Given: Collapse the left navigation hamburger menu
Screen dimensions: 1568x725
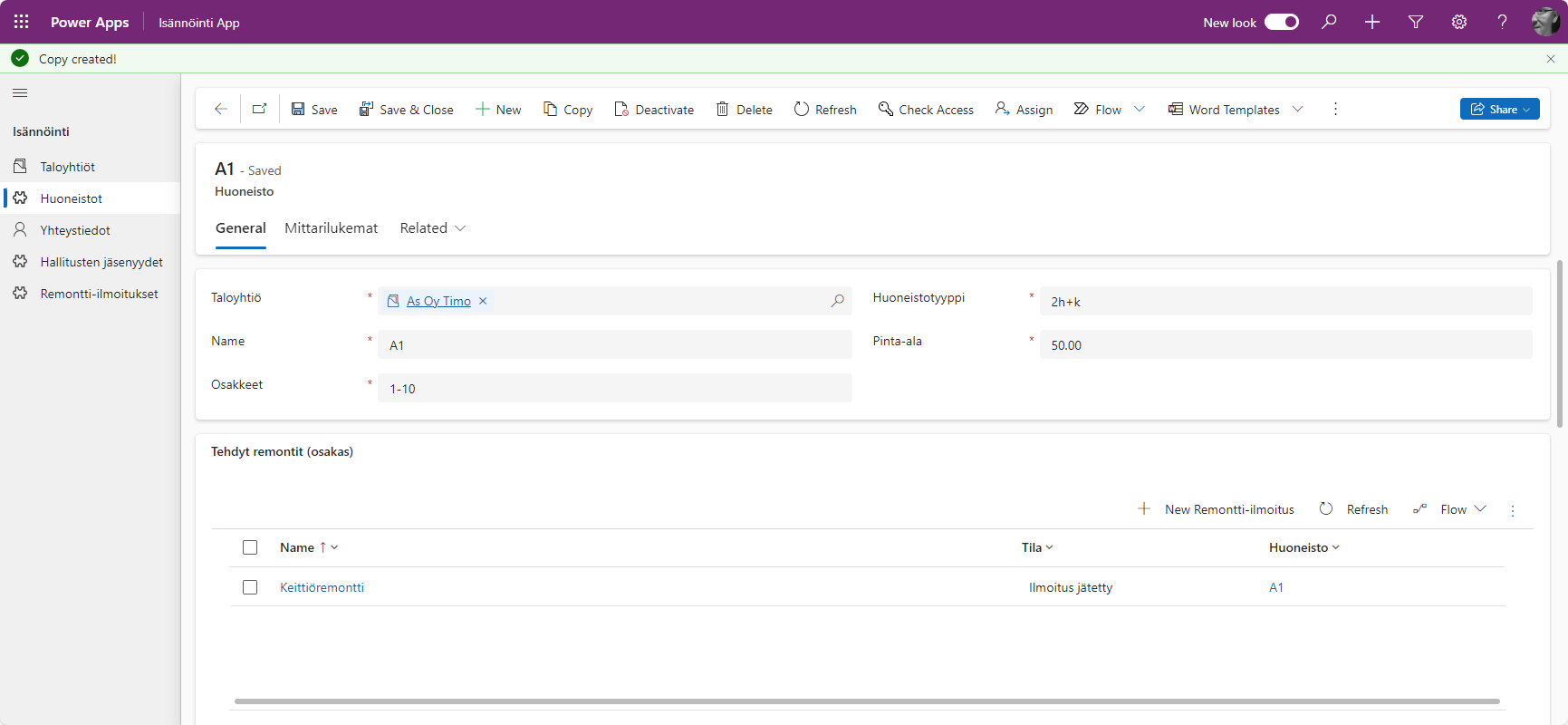Looking at the screenshot, I should tap(20, 93).
